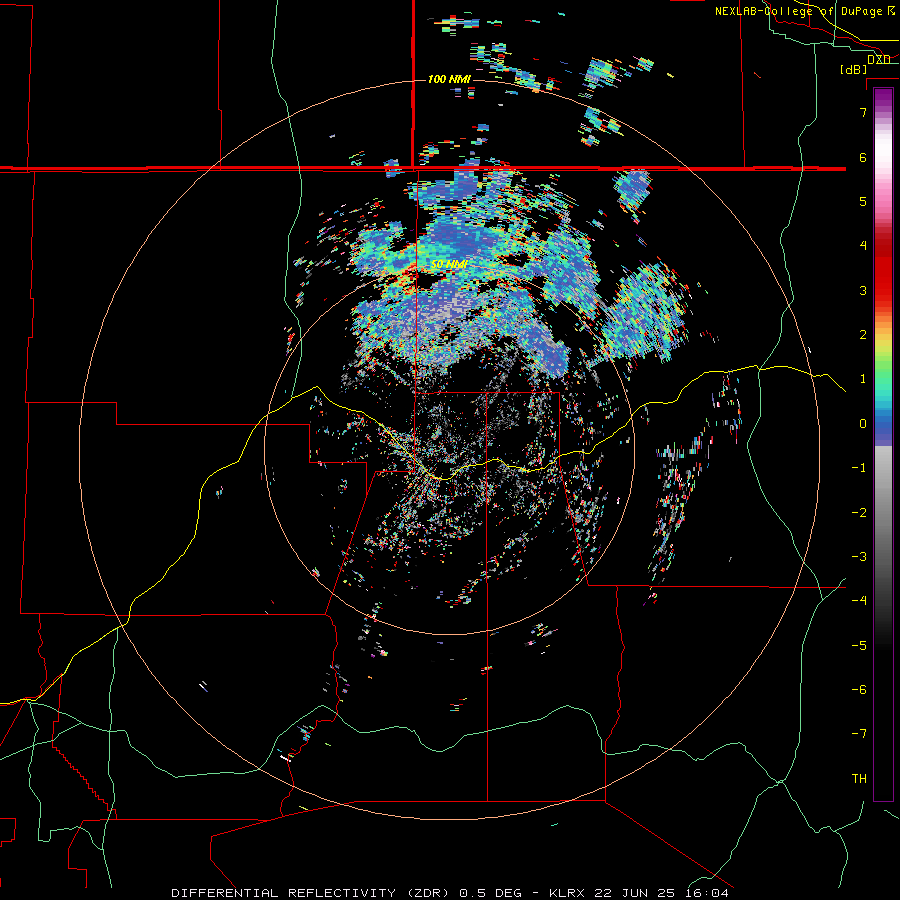This screenshot has height=900, width=900.
Task: Click the -7 value on the ZDR scale
Action: [x=859, y=734]
